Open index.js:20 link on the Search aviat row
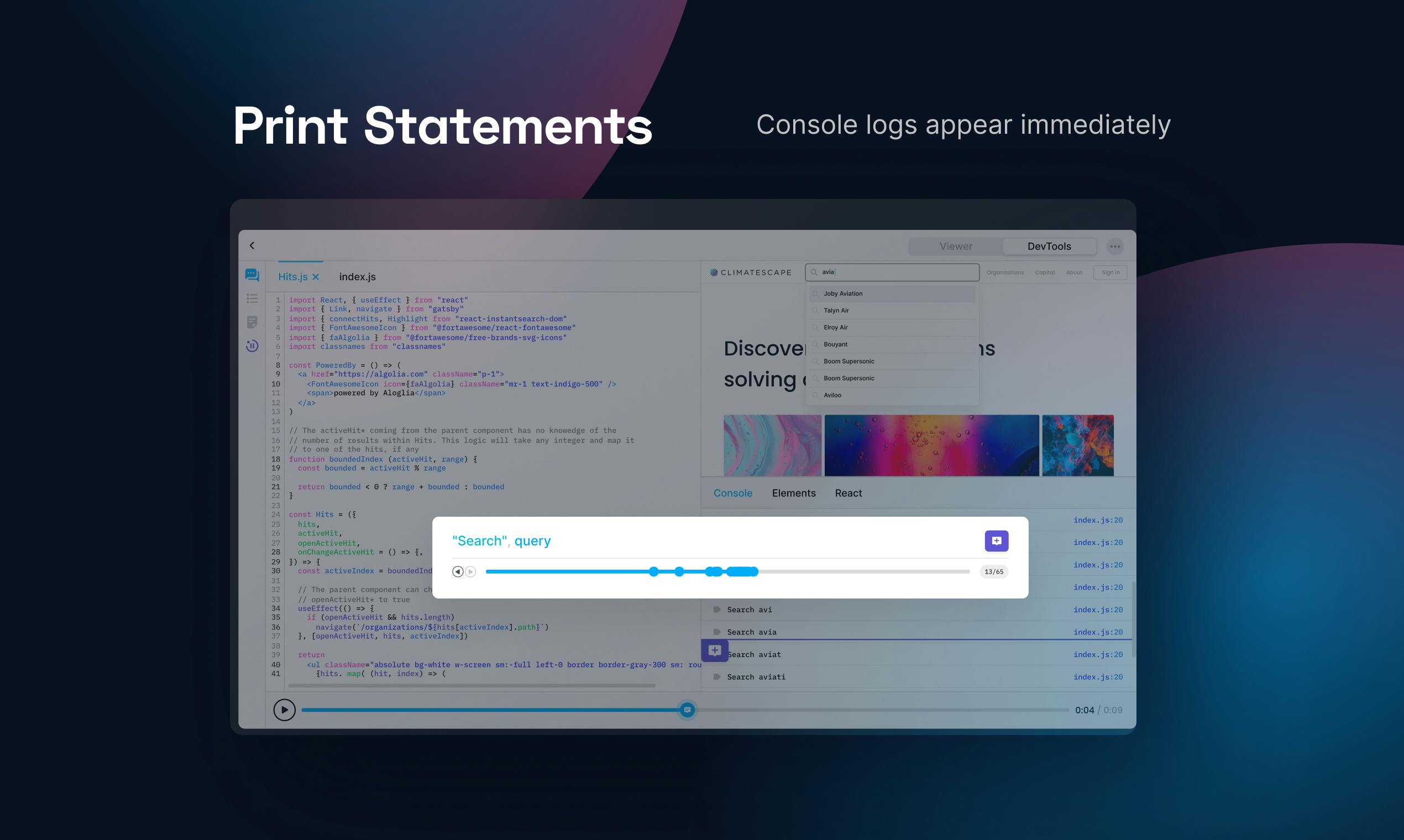 pyautogui.click(x=1098, y=654)
